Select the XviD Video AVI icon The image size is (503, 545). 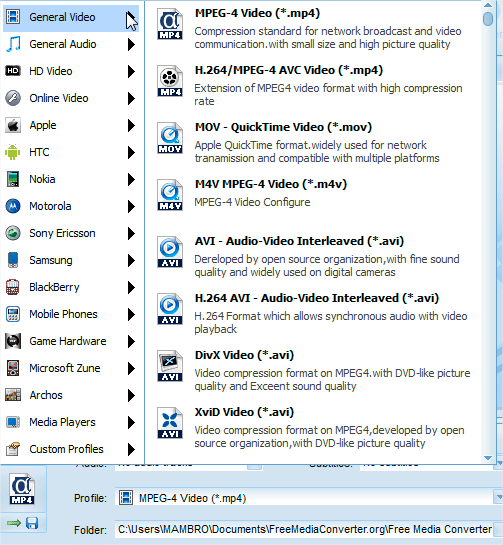(170, 423)
